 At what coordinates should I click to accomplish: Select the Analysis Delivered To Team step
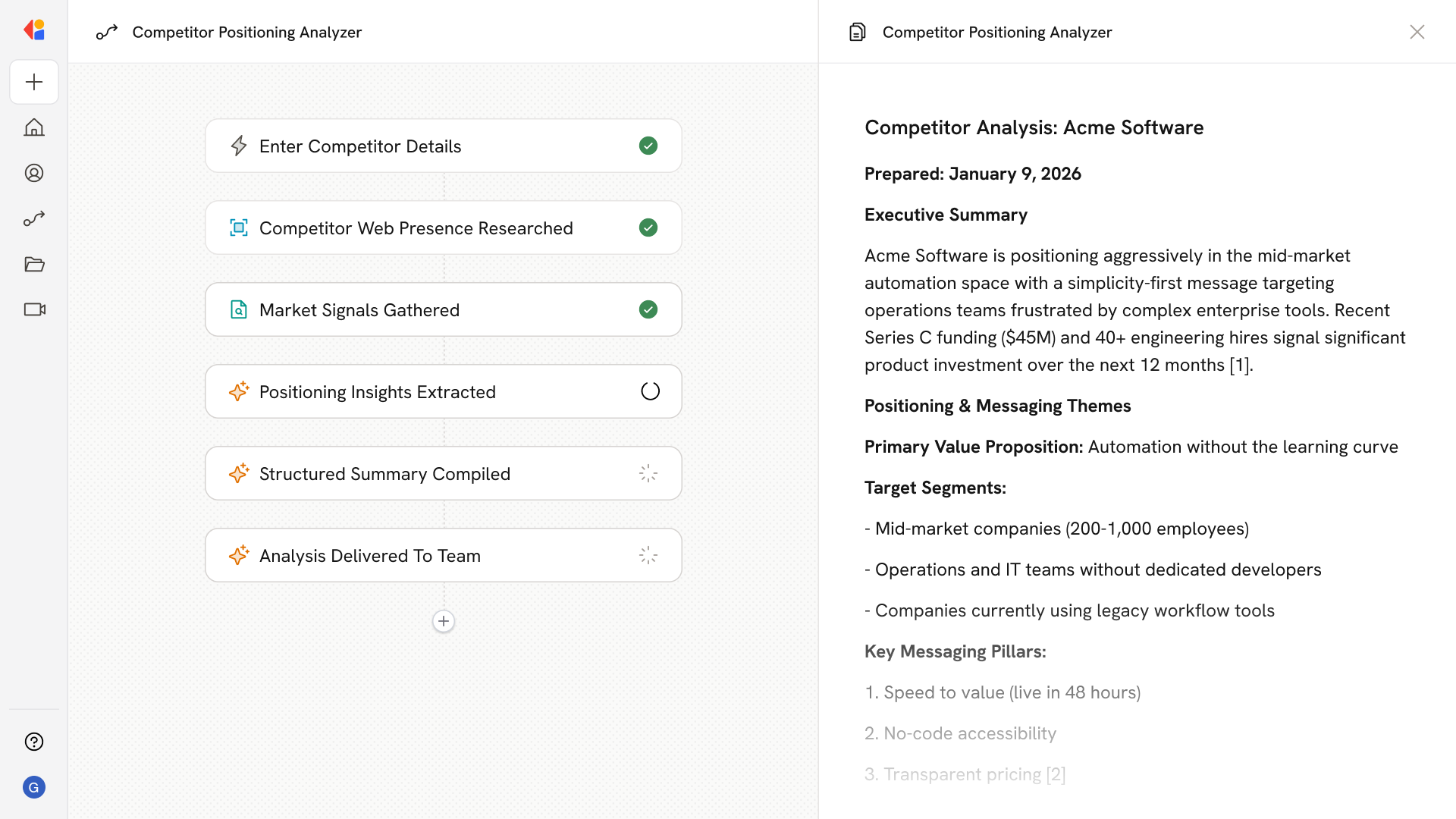[370, 555]
